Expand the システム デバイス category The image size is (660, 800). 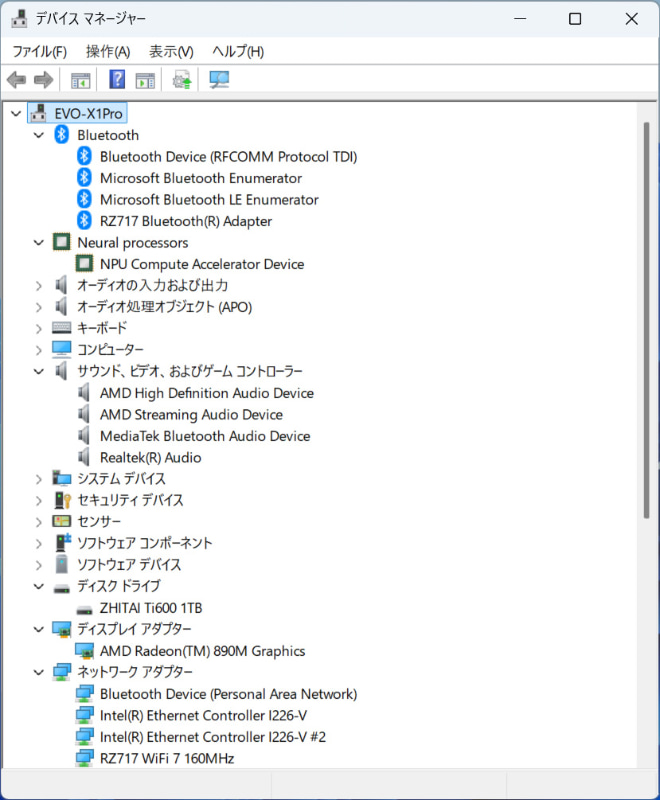tap(39, 479)
